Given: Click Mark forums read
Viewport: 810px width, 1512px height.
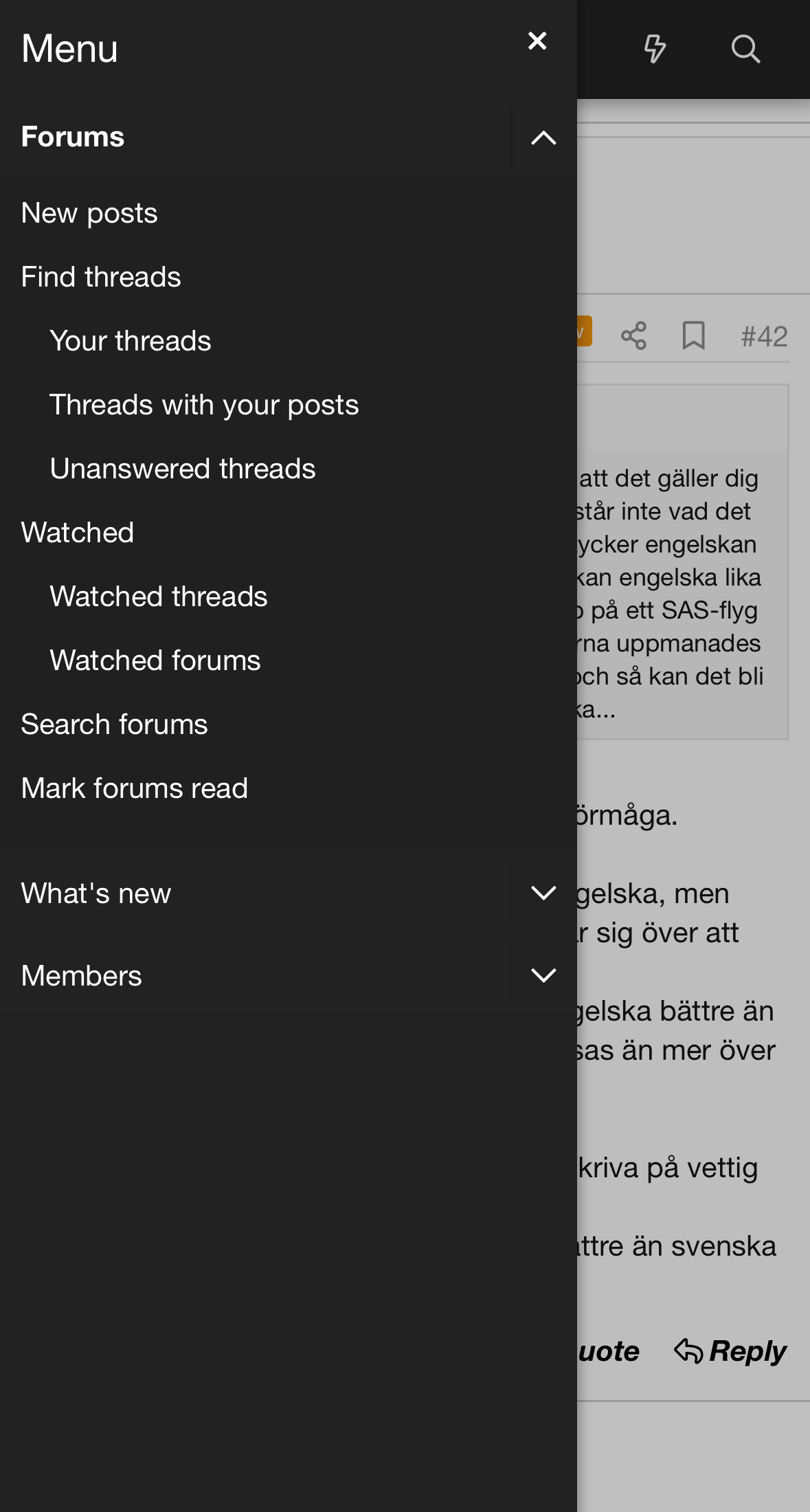Looking at the screenshot, I should coord(135,788).
